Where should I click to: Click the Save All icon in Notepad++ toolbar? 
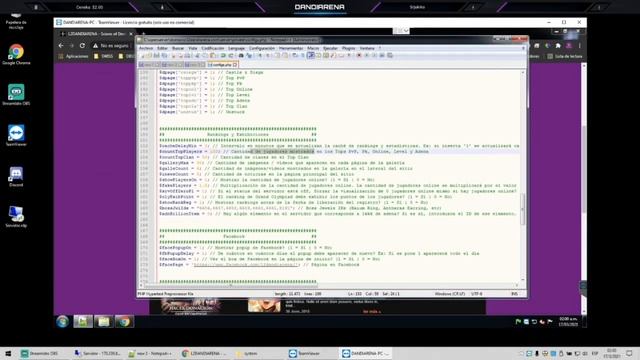pyautogui.click(x=164, y=56)
